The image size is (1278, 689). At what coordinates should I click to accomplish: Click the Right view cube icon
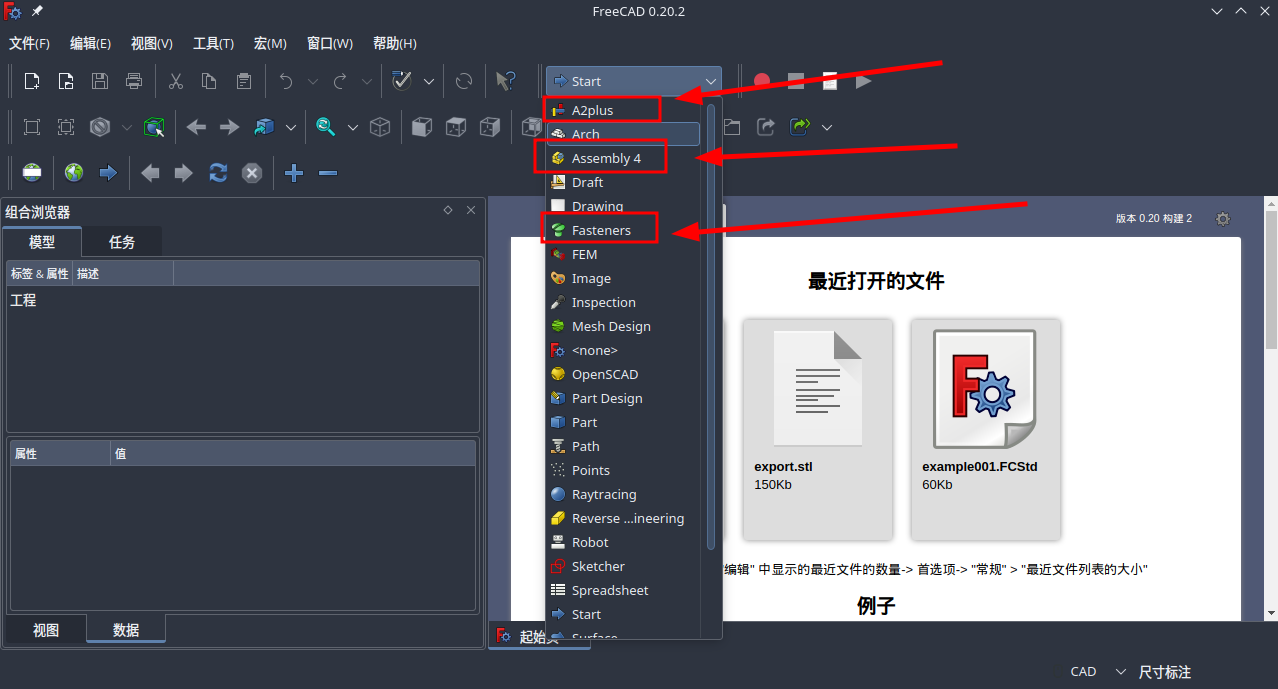pyautogui.click(x=490, y=127)
